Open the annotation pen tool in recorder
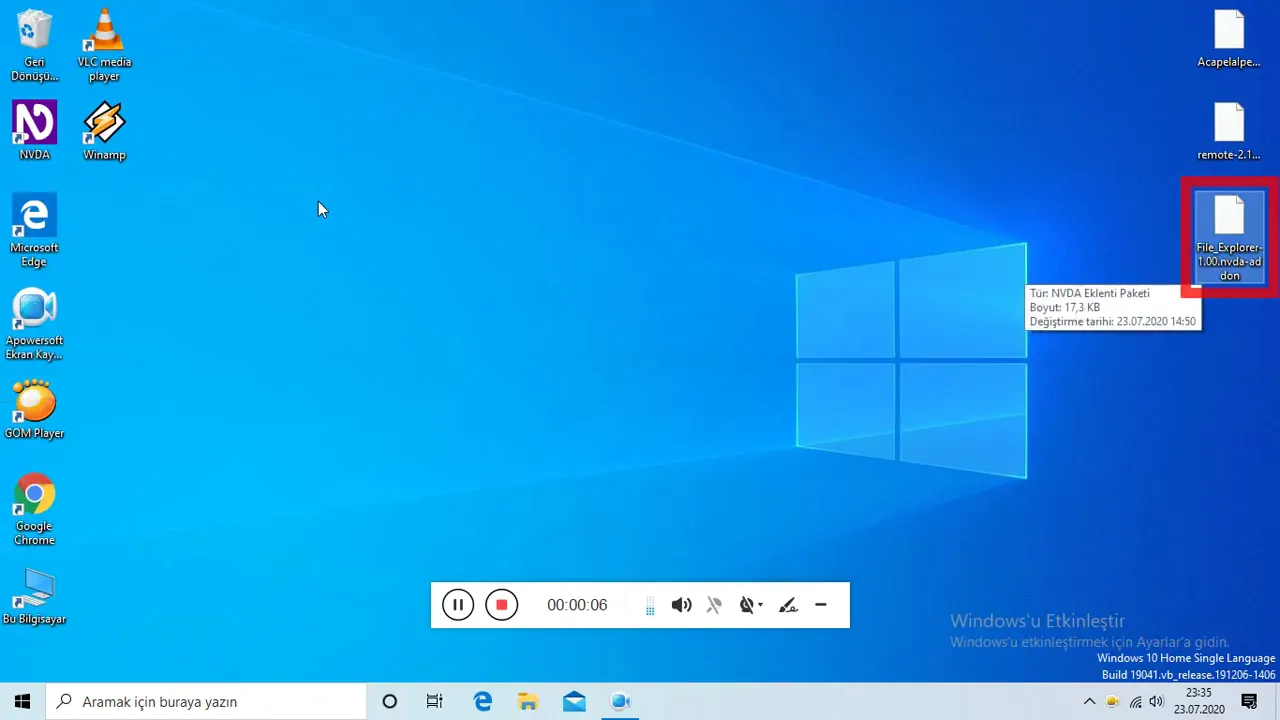1280x720 pixels. (x=788, y=605)
